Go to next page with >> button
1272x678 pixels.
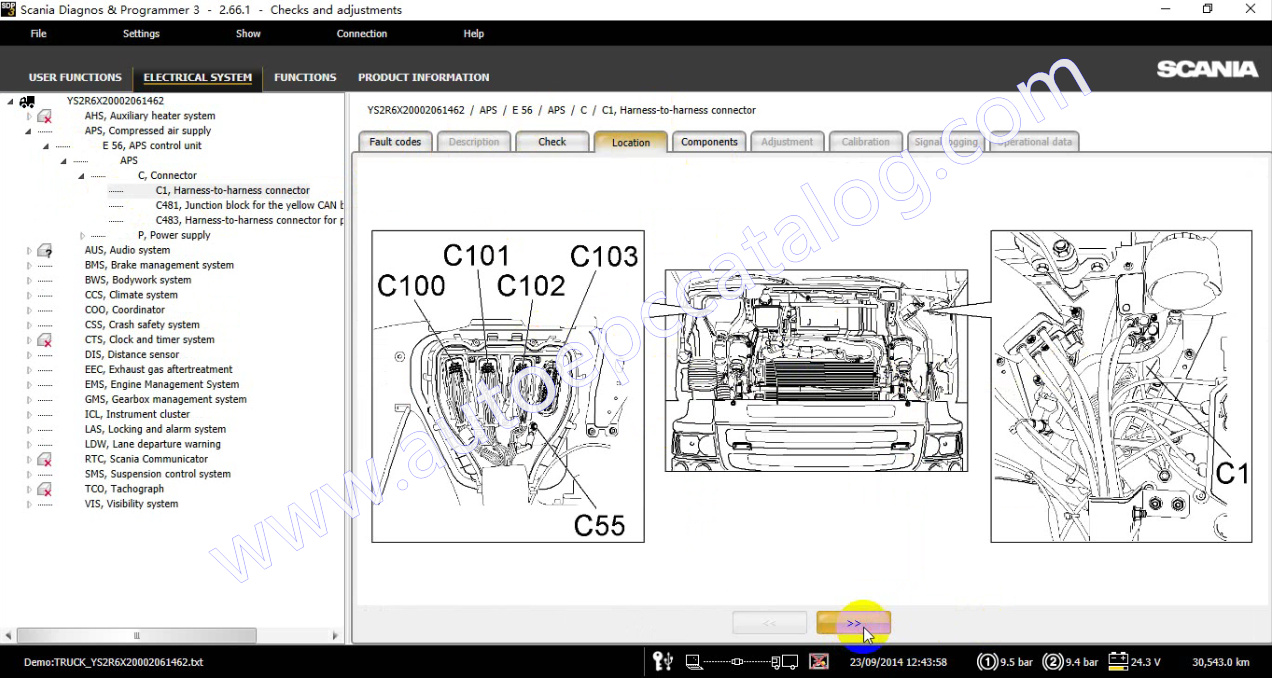pos(853,623)
